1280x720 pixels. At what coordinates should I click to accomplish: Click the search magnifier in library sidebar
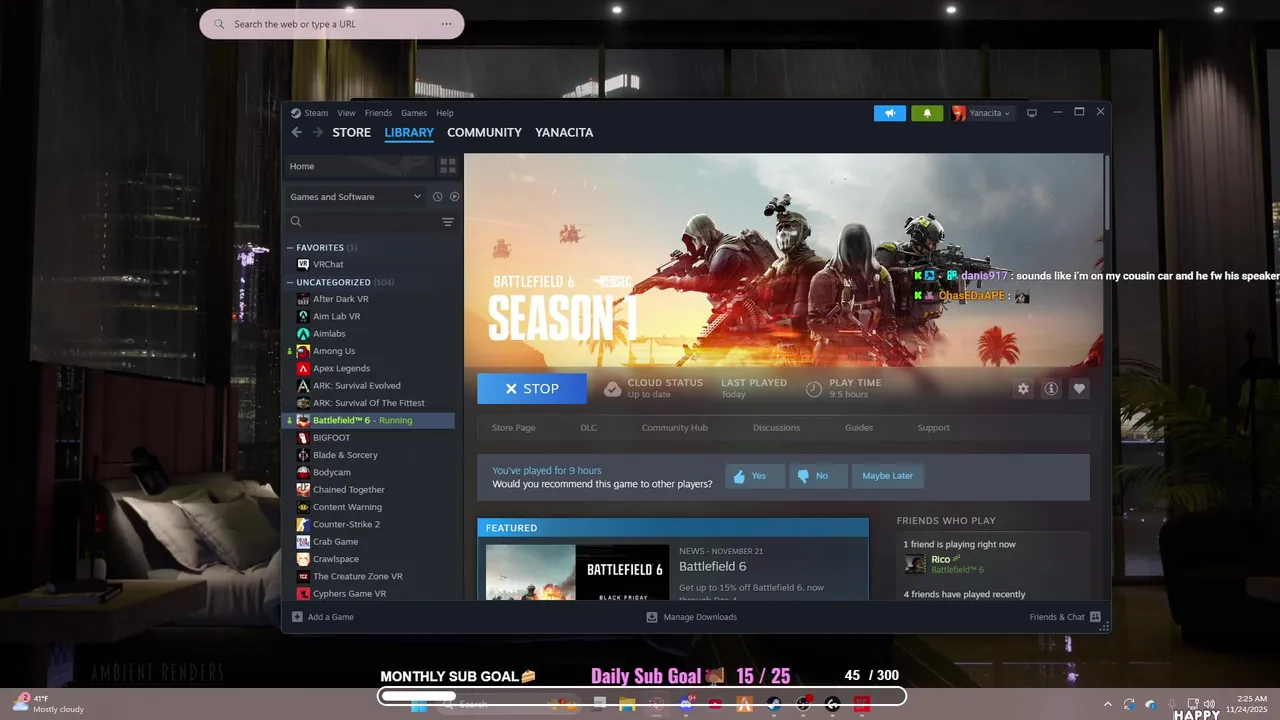point(296,222)
